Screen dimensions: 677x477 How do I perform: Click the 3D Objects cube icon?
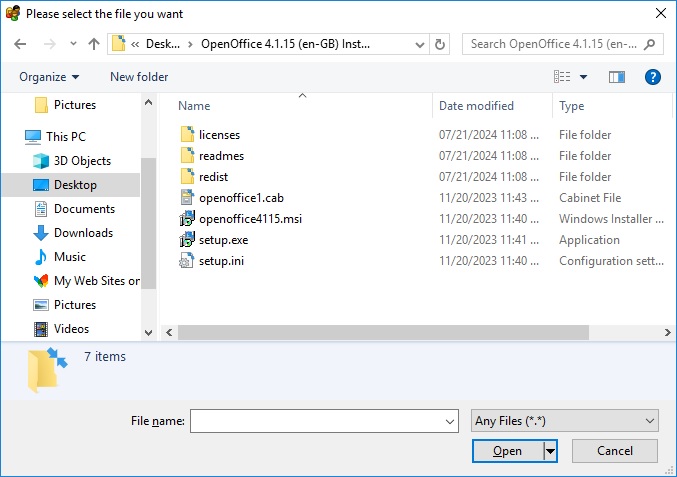click(41, 161)
